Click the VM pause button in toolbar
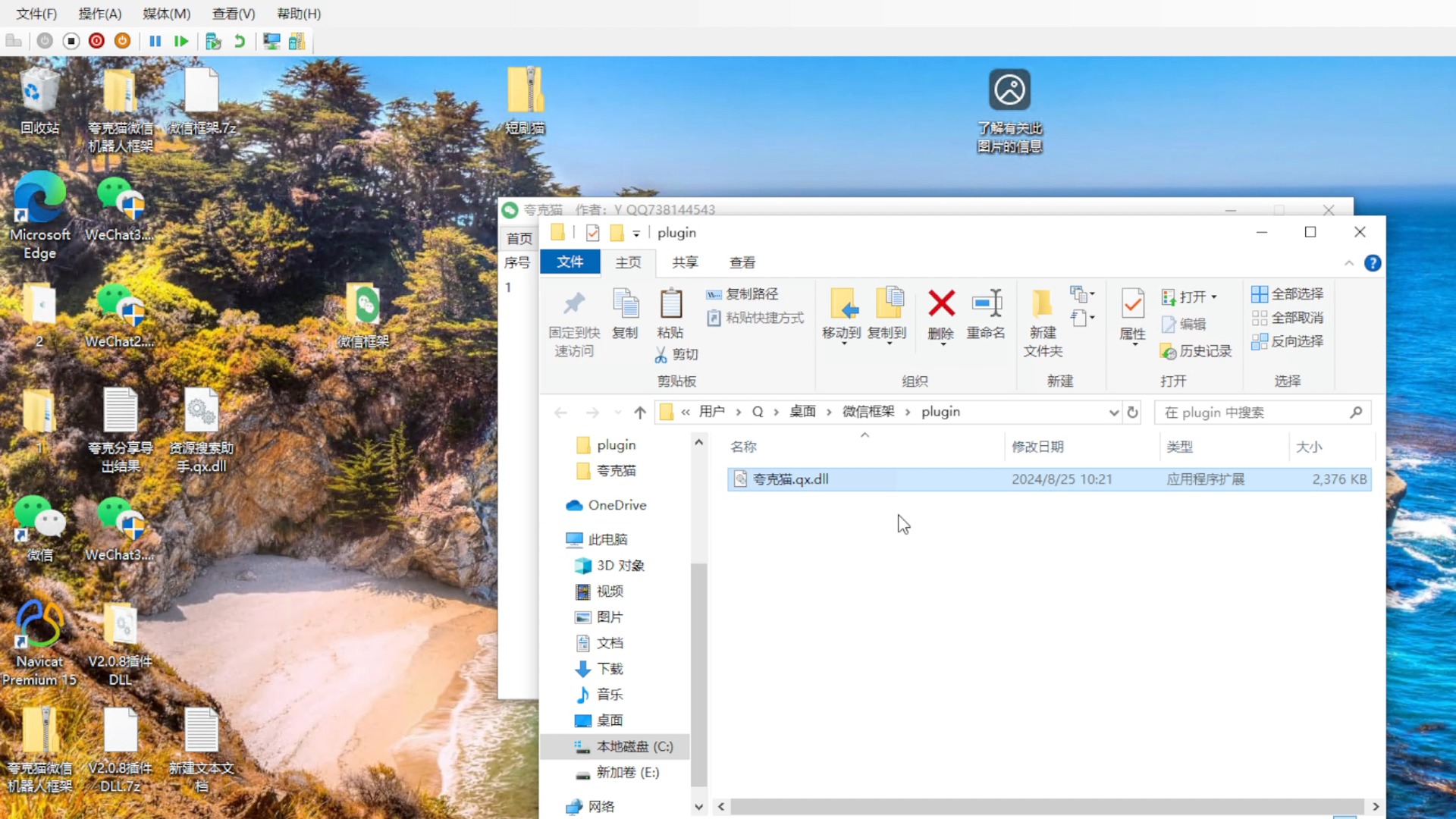Viewport: 1456px width, 819px height. point(155,41)
